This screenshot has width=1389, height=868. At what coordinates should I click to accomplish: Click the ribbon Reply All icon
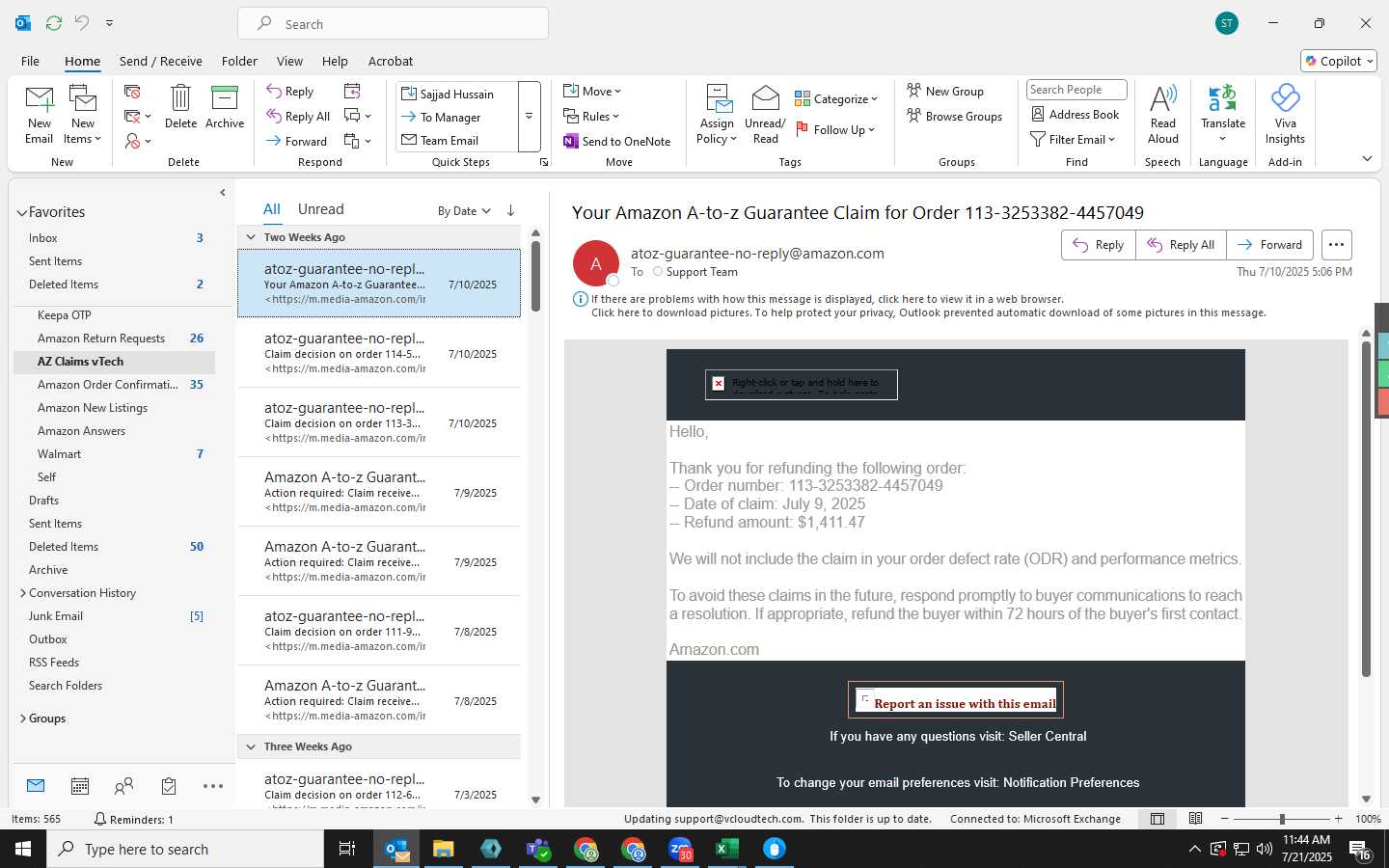274,116
